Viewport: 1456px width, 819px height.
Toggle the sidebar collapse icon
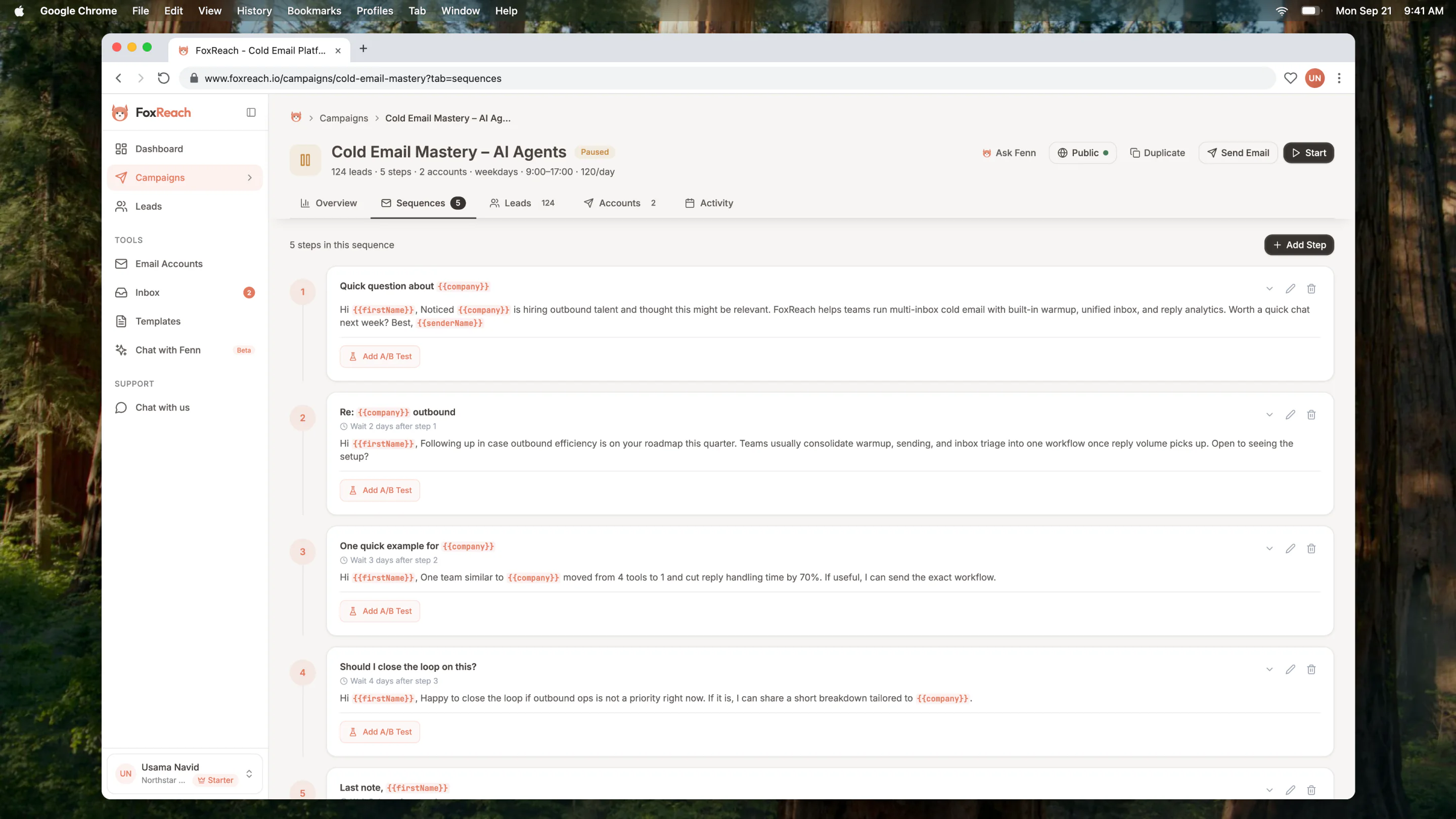[x=251, y=112]
